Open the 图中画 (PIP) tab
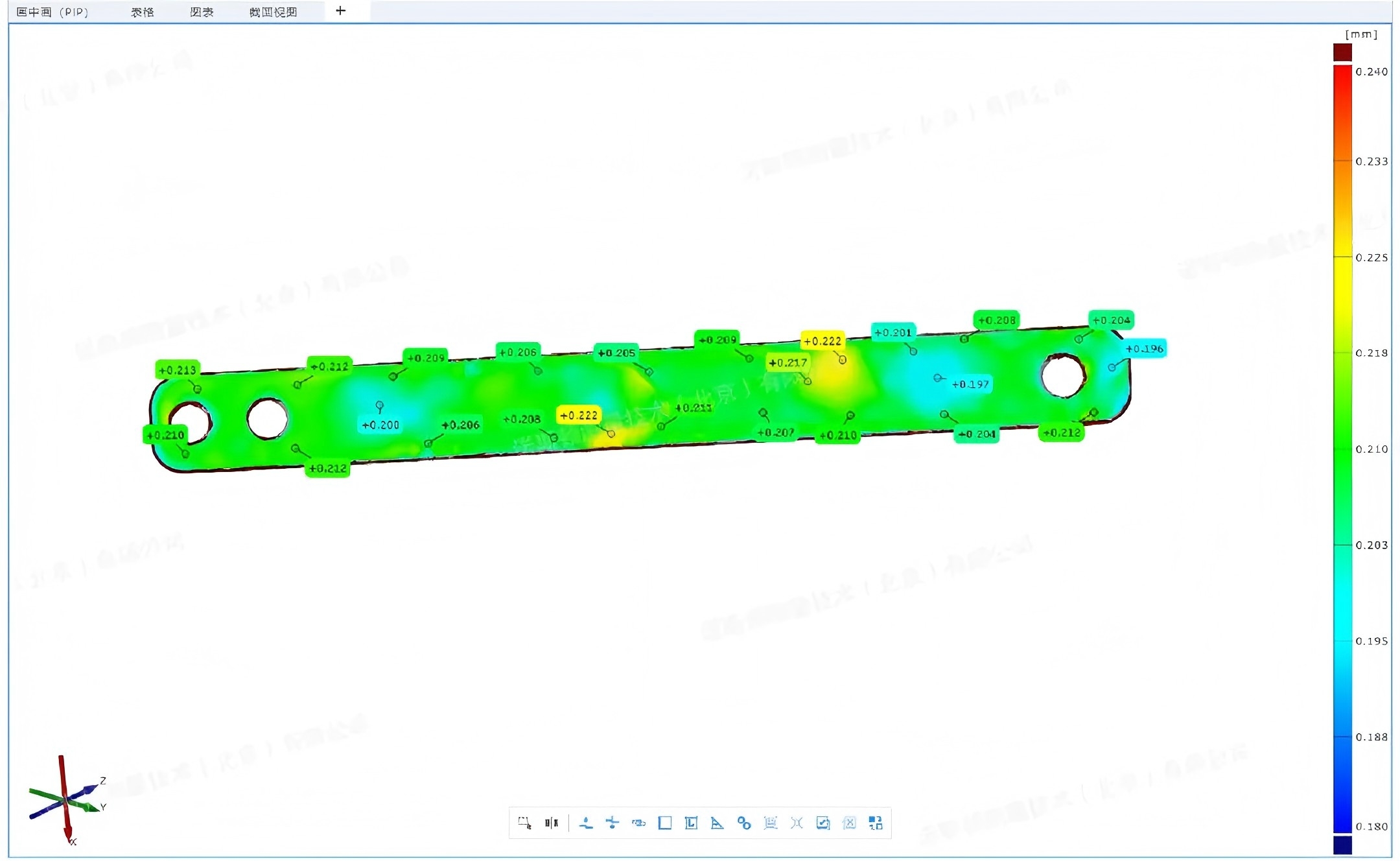Image resolution: width=1400 pixels, height=861 pixels. coord(52,12)
